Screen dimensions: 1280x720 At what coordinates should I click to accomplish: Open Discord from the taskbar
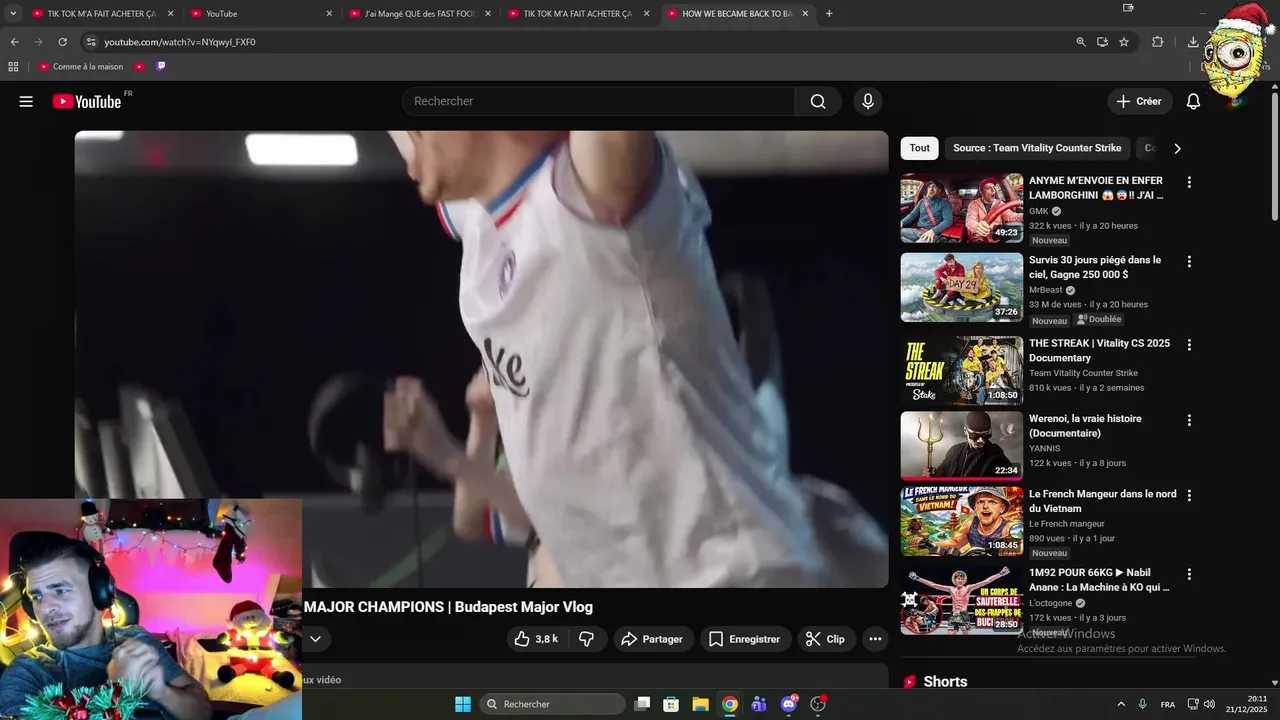pos(789,704)
